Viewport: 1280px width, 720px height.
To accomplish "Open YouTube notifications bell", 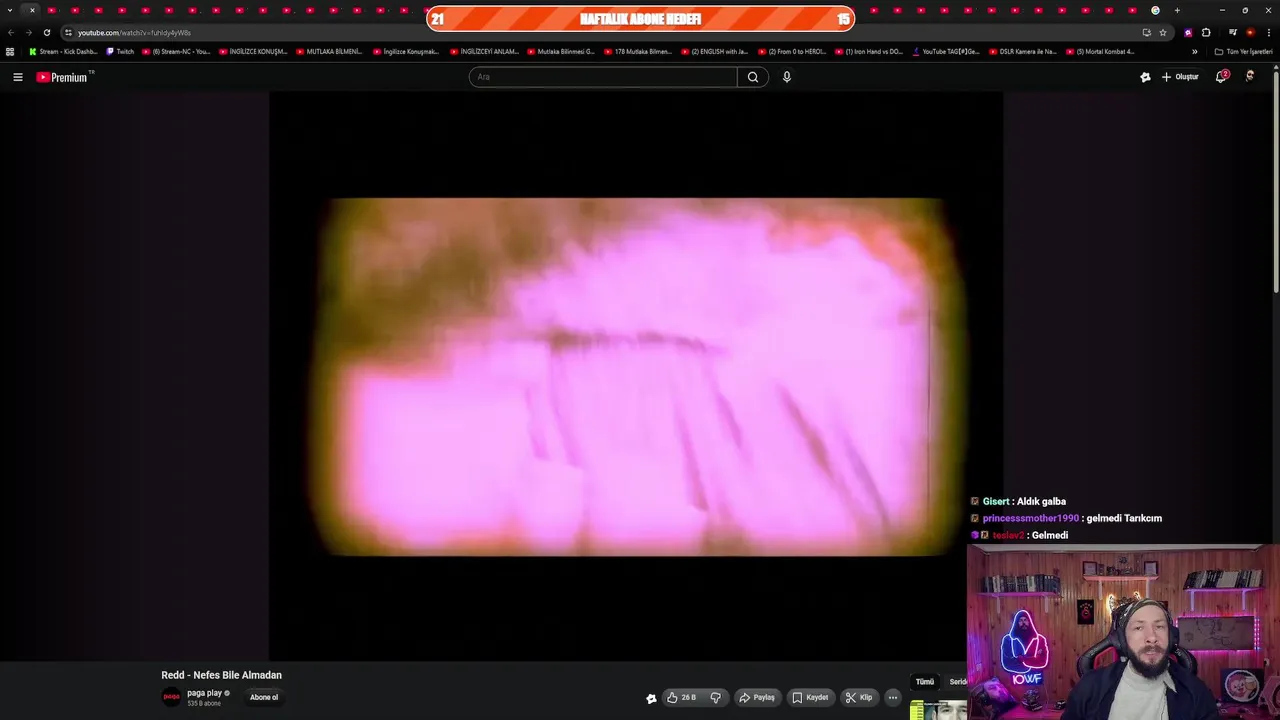I will click(1221, 77).
